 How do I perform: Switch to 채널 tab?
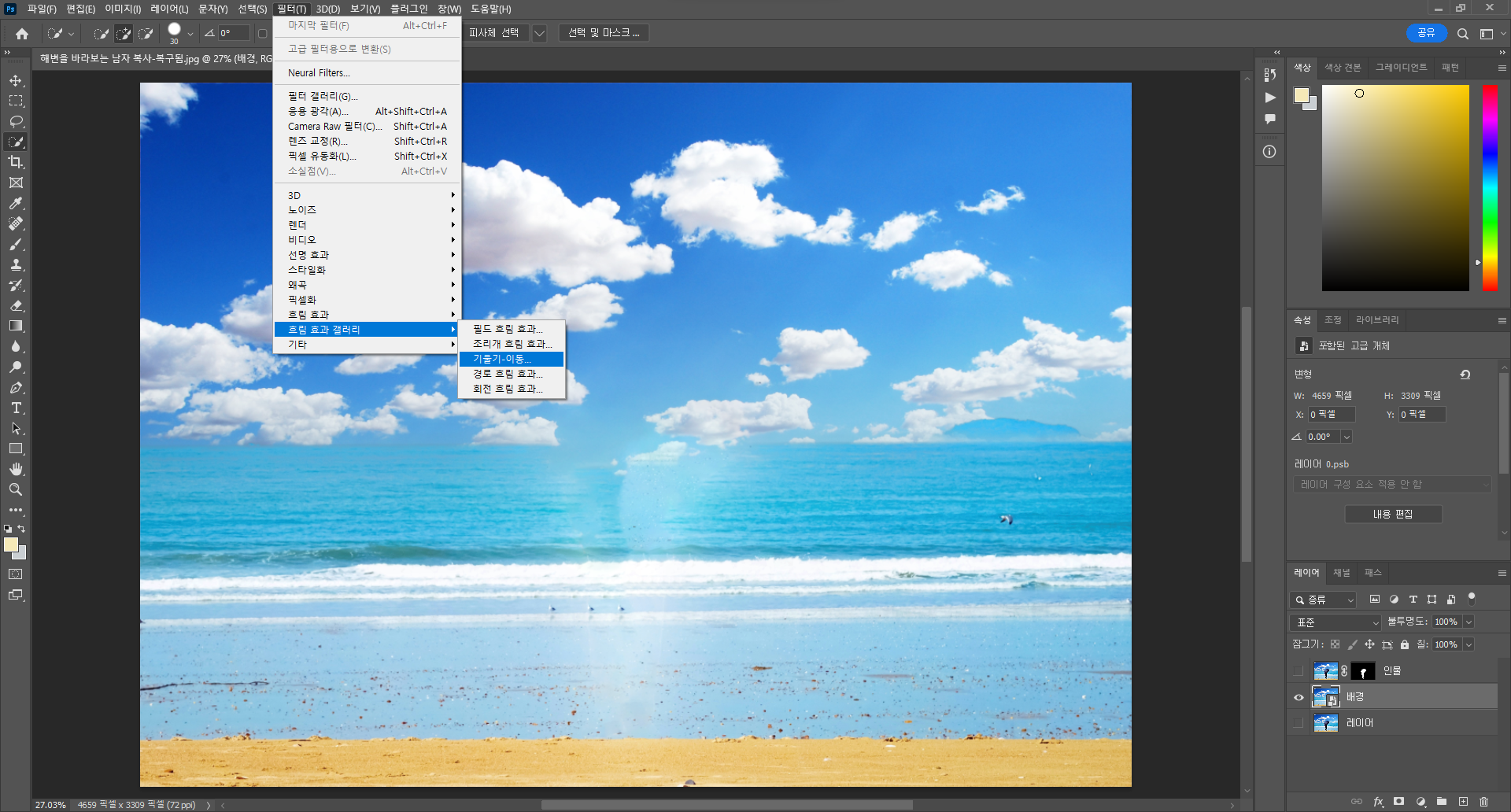(1342, 573)
